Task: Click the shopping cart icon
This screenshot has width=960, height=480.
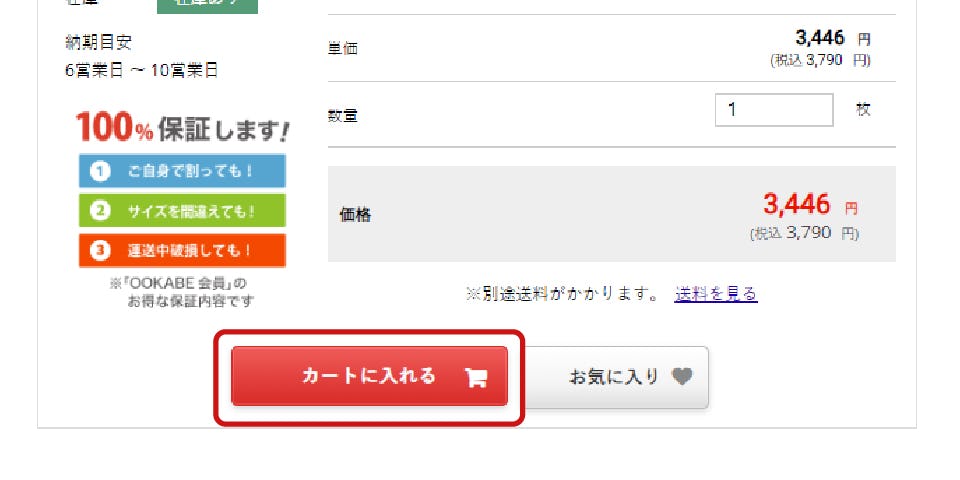Action: 476,378
